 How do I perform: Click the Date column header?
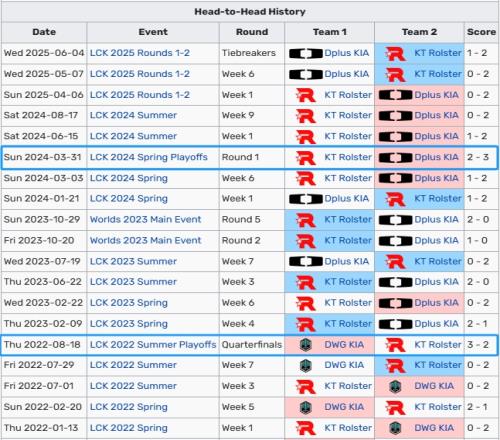coord(44,32)
